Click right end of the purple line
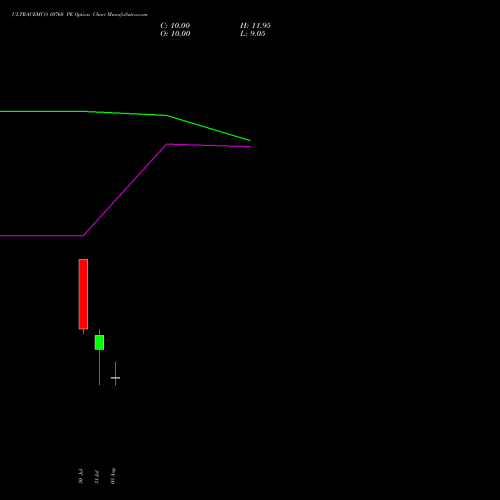 [x=250, y=146]
